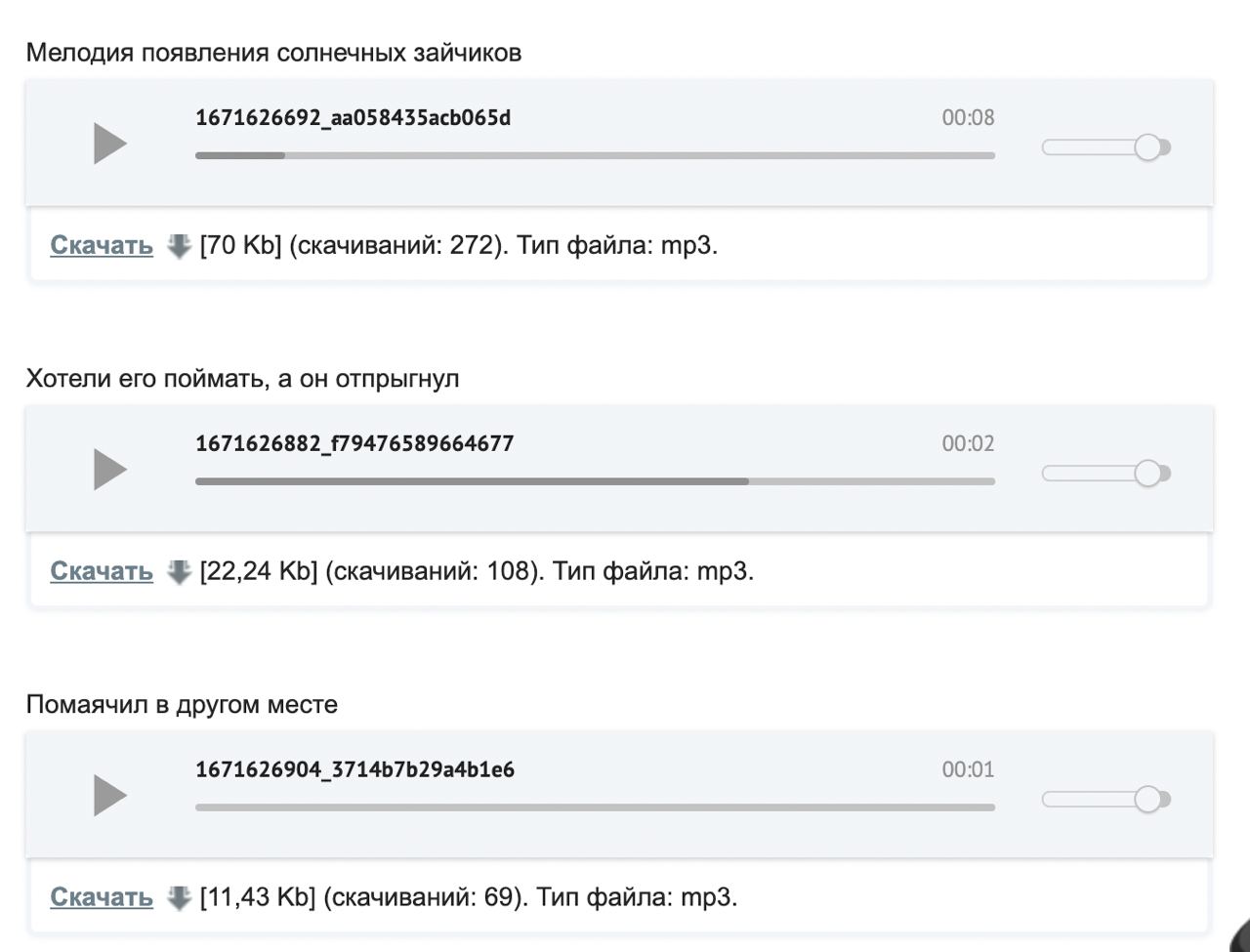Open Скачать link for 70 Kb mp3
Screen dimensions: 1250x952
(x=102, y=245)
